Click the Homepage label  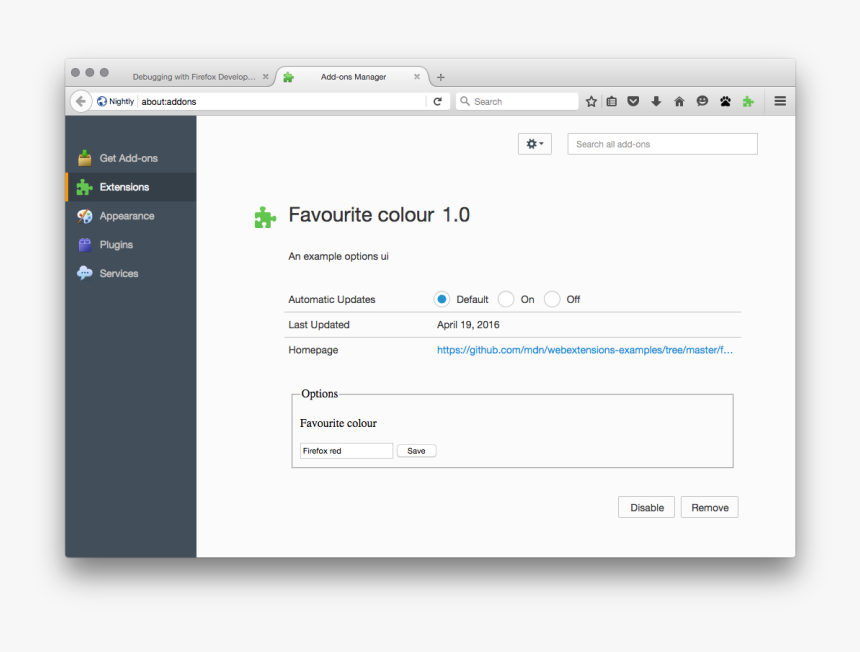(313, 350)
